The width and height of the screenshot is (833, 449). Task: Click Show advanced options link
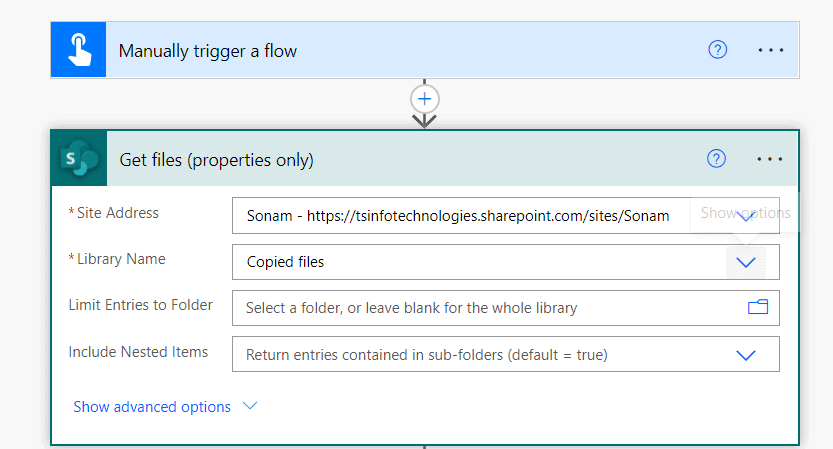click(152, 407)
